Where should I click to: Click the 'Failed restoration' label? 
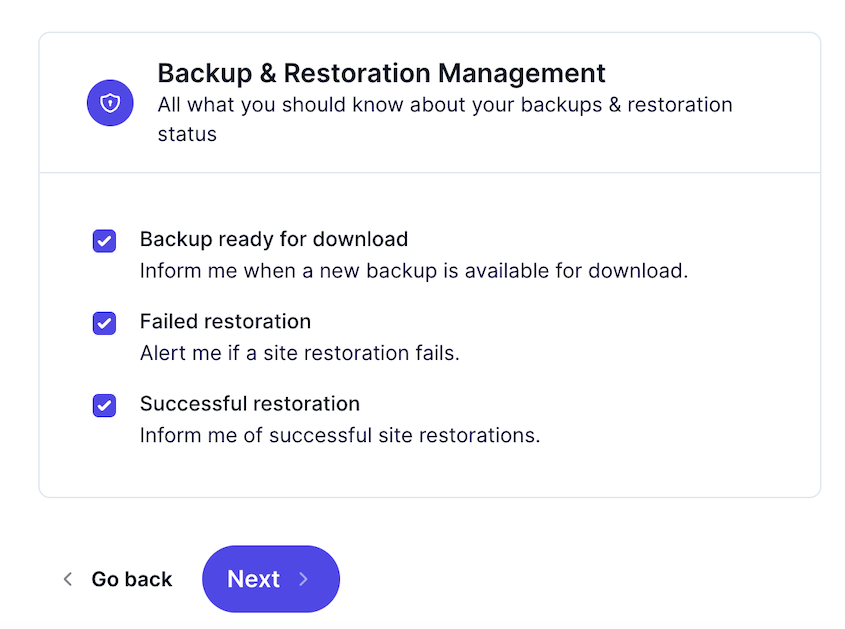[x=225, y=321]
